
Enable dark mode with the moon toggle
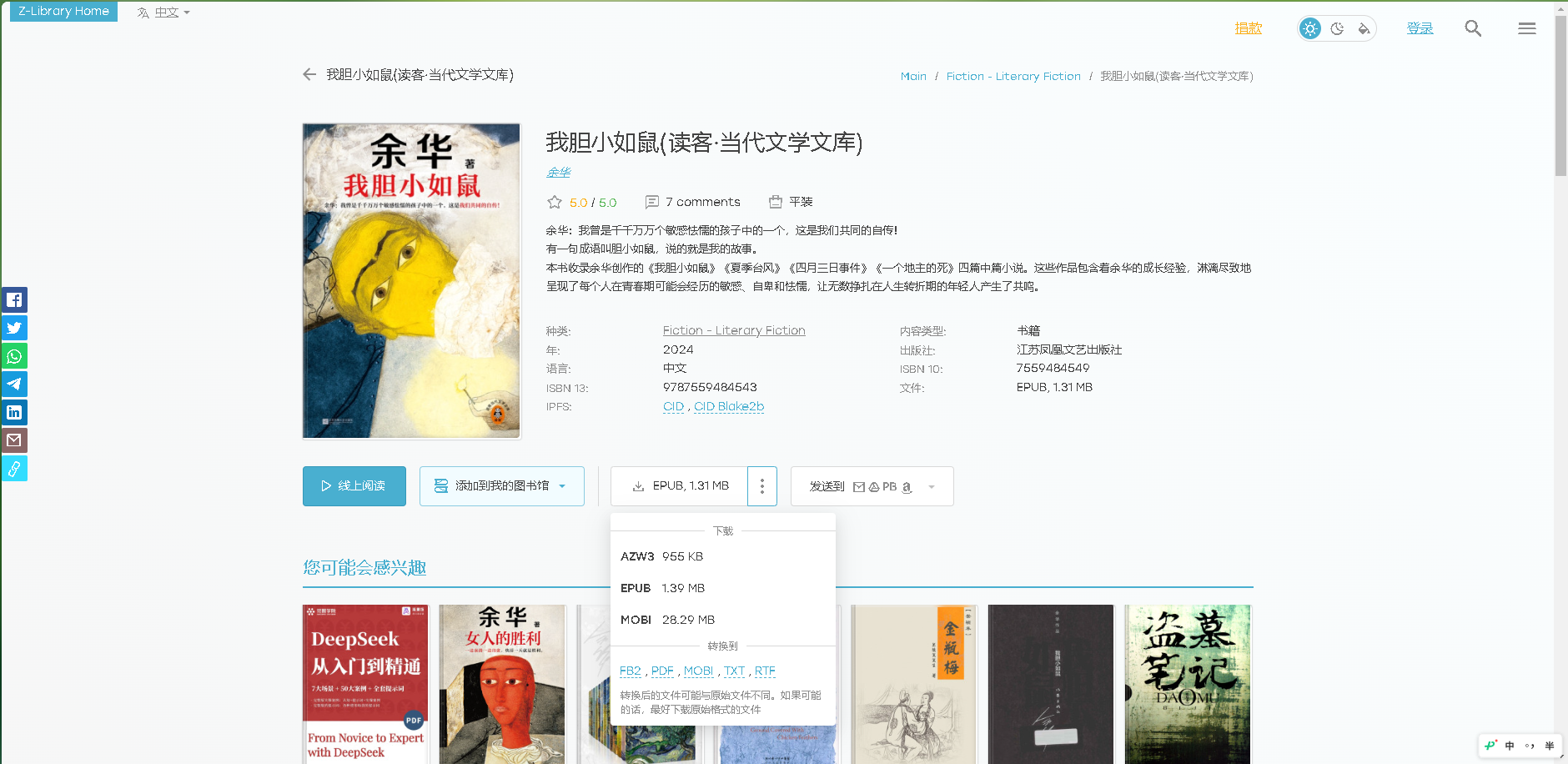coord(1337,28)
